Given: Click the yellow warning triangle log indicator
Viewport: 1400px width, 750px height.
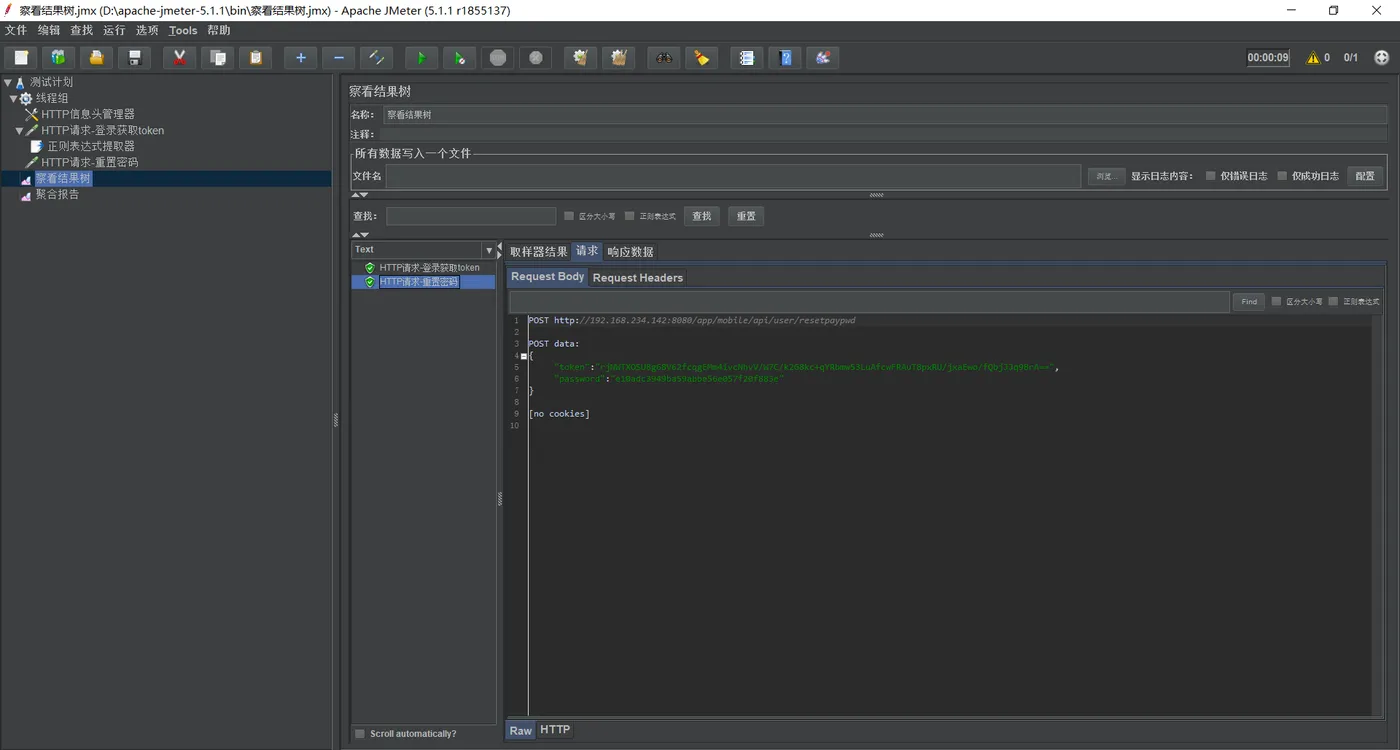Looking at the screenshot, I should click(1313, 58).
